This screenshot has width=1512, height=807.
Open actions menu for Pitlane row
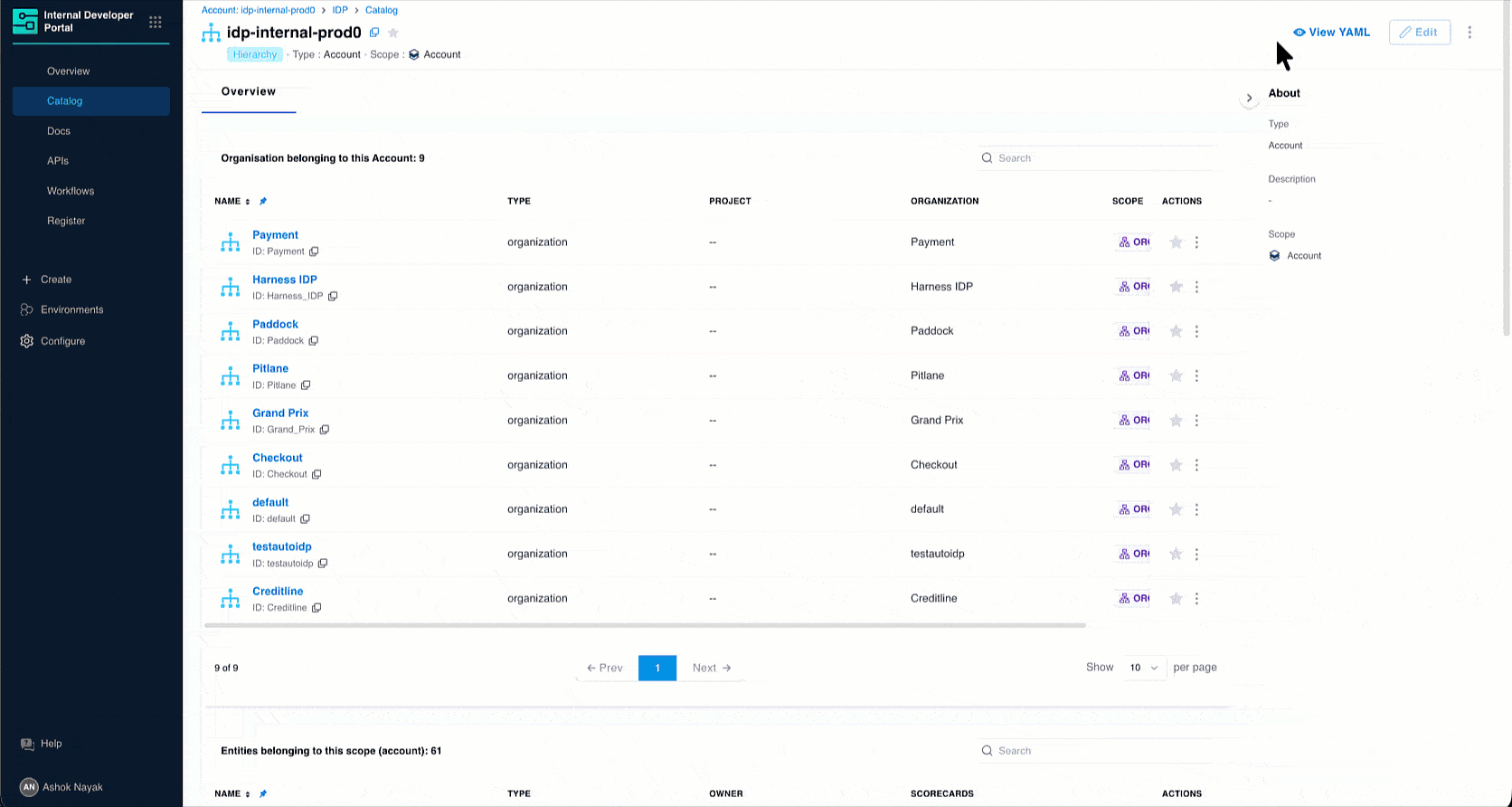[x=1196, y=375]
